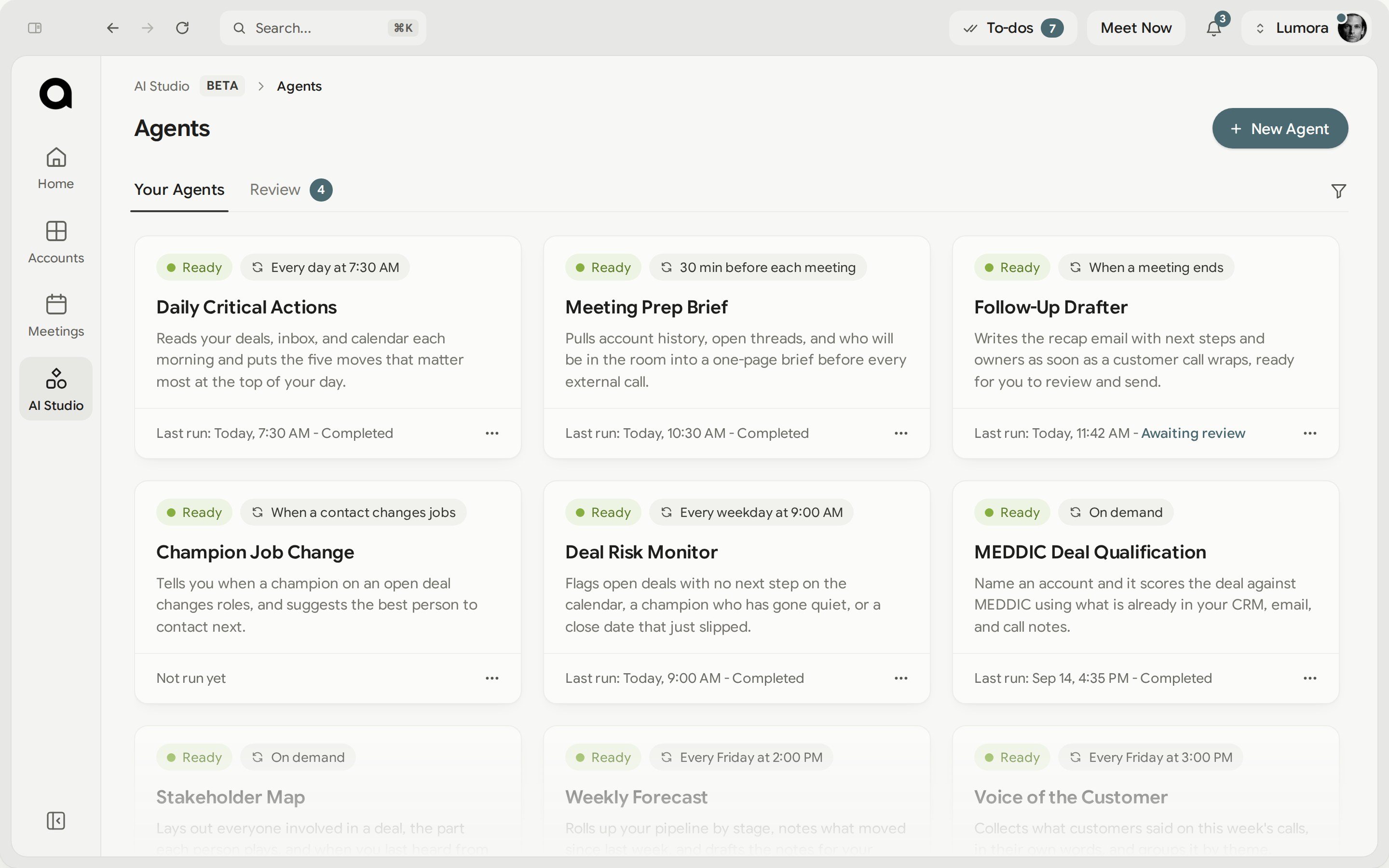The width and height of the screenshot is (1389, 868).
Task: Open Daily Critical Actions agent card title
Action: coord(246,307)
